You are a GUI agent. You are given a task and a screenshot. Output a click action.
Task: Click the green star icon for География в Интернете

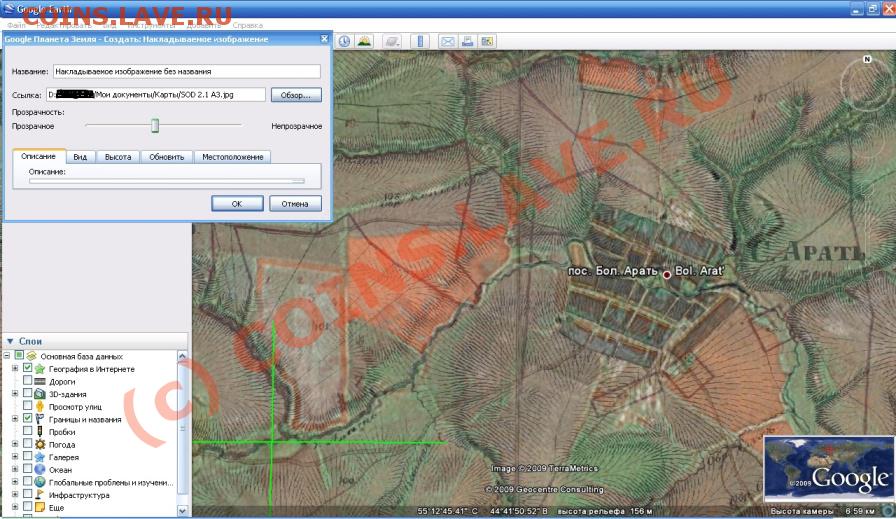(x=39, y=369)
